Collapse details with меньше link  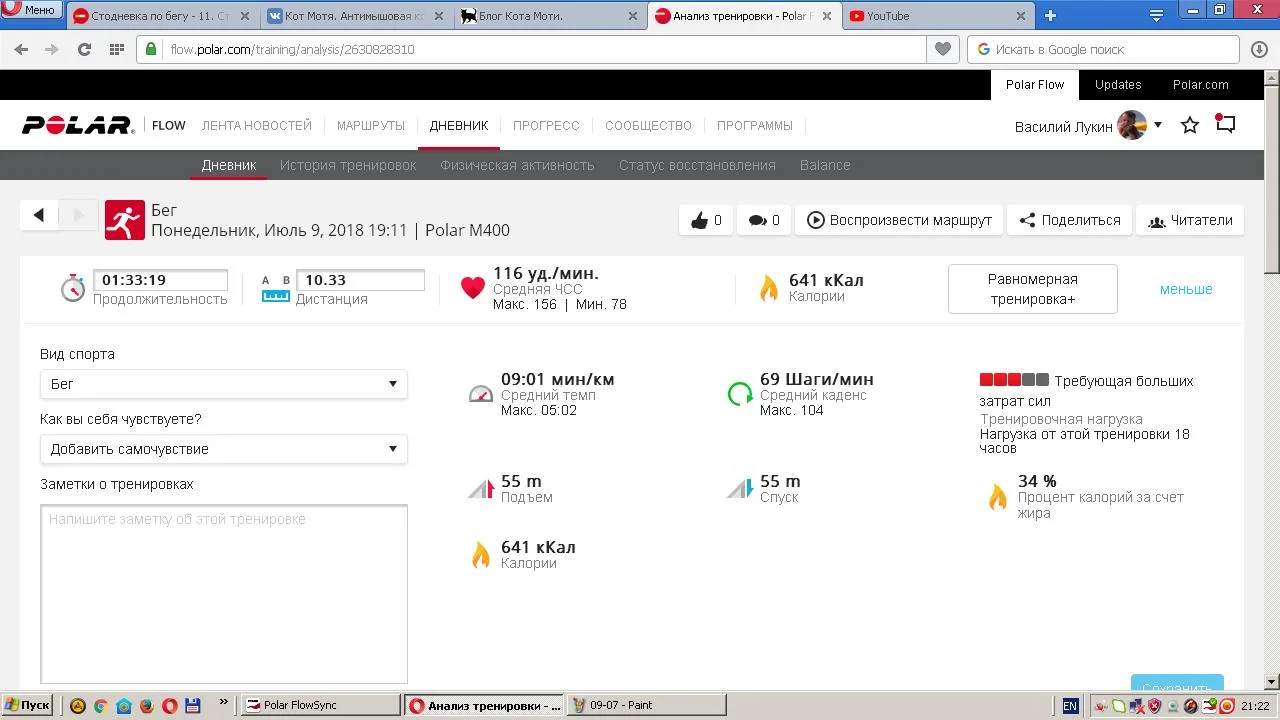(x=1185, y=289)
